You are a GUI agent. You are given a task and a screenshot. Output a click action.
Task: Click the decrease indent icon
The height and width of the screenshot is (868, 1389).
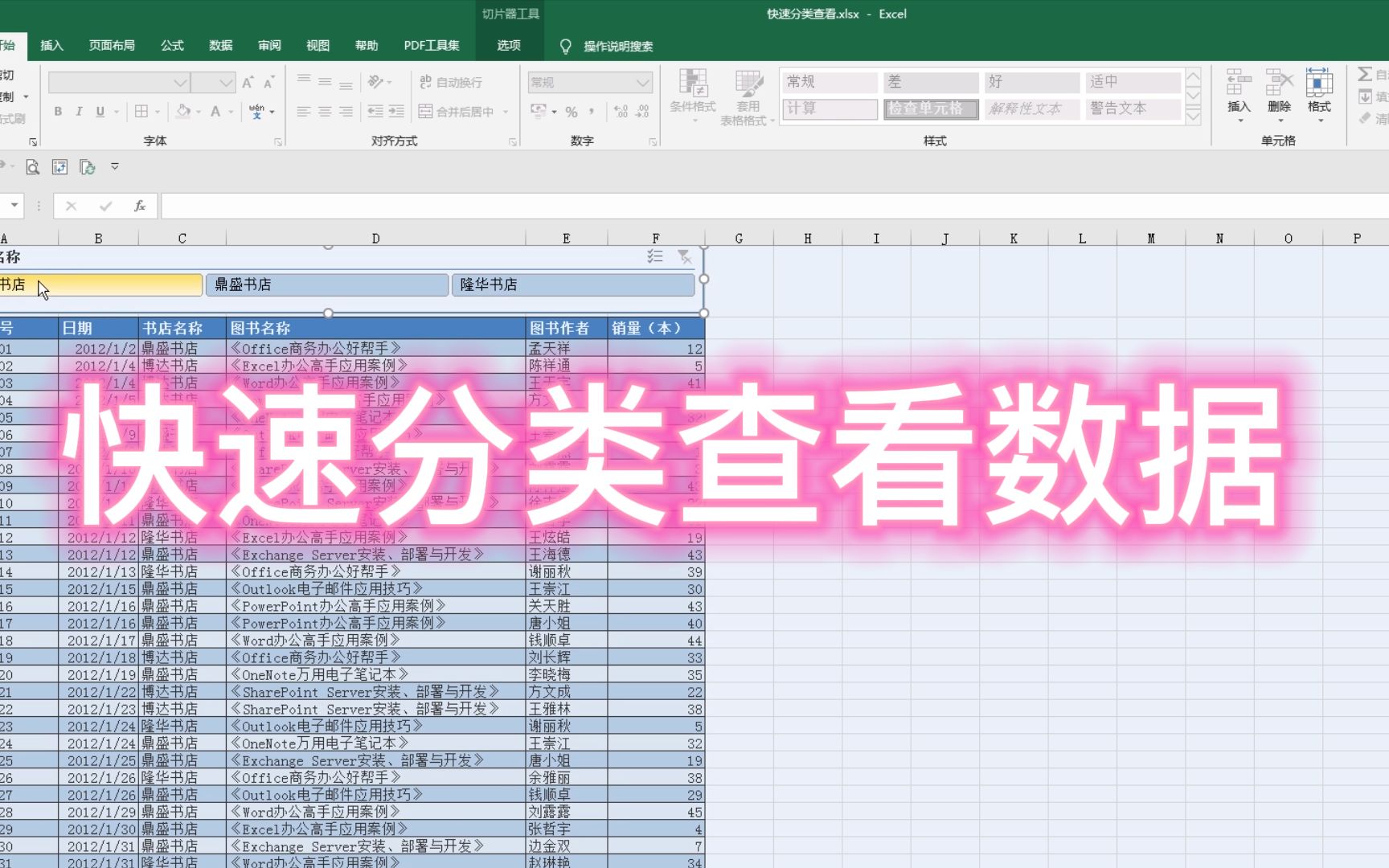[375, 112]
